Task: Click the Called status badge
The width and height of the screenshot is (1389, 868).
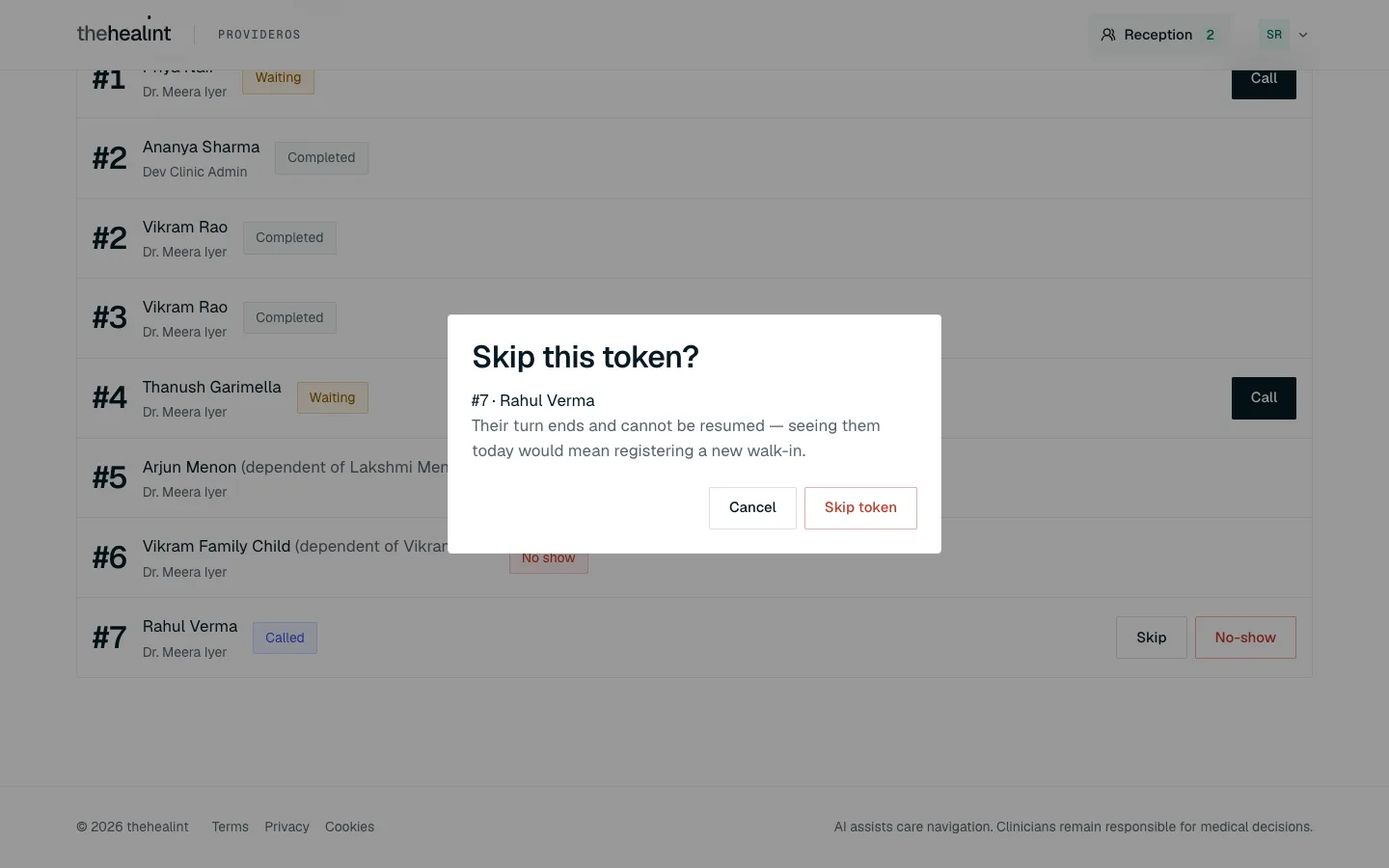Action: (x=285, y=637)
